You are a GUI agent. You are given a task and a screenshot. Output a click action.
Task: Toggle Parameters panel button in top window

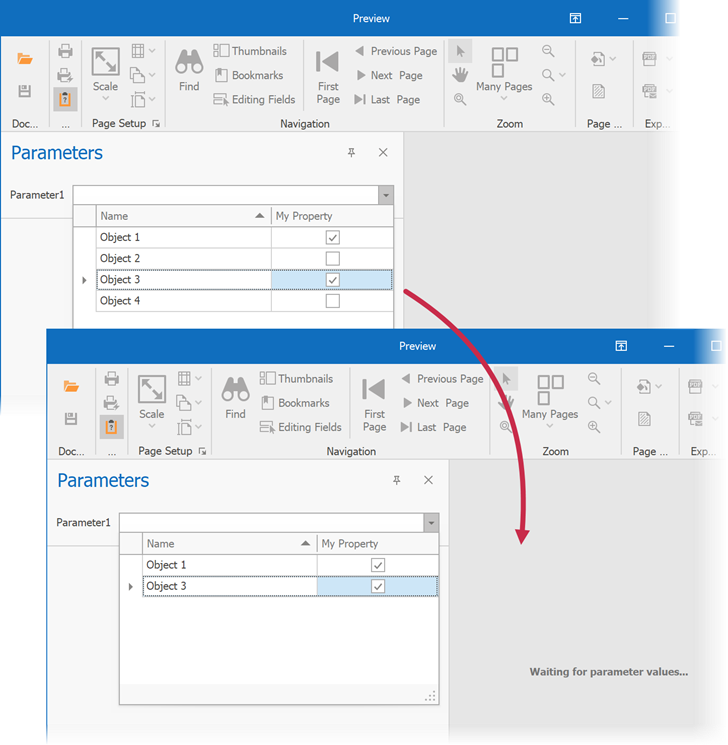(65, 99)
